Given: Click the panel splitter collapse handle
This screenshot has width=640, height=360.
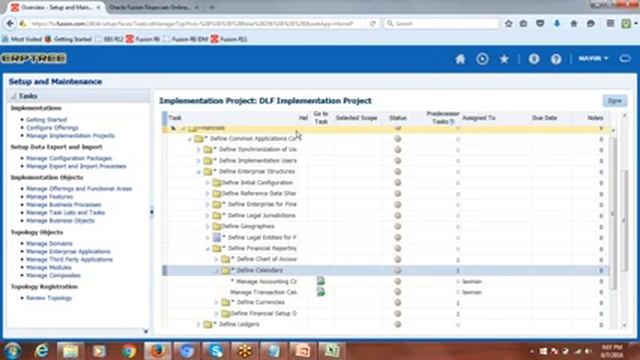Looking at the screenshot, I should click(152, 212).
